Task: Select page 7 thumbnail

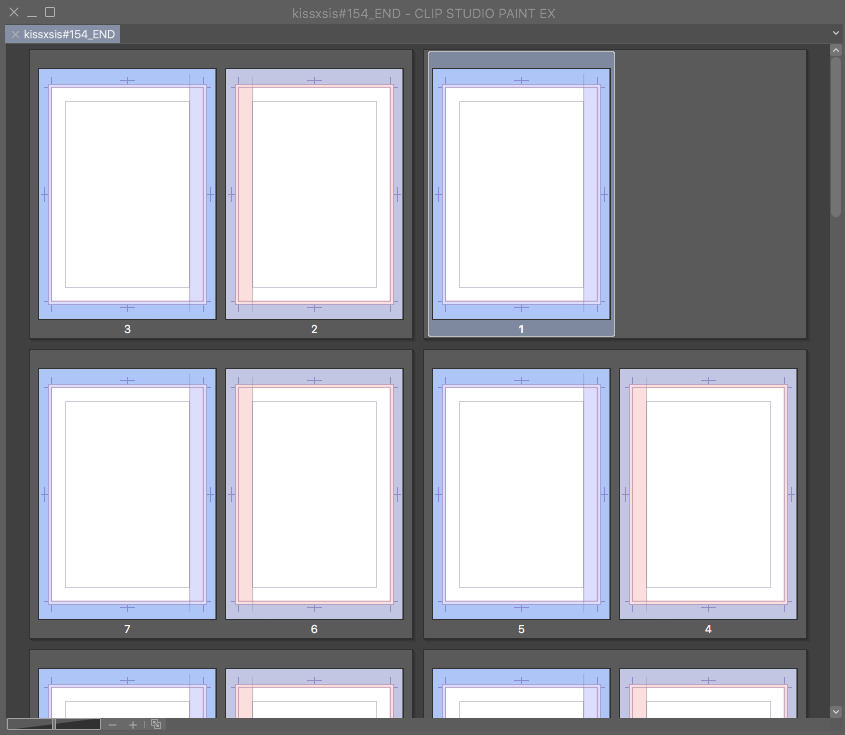Action: pos(127,494)
